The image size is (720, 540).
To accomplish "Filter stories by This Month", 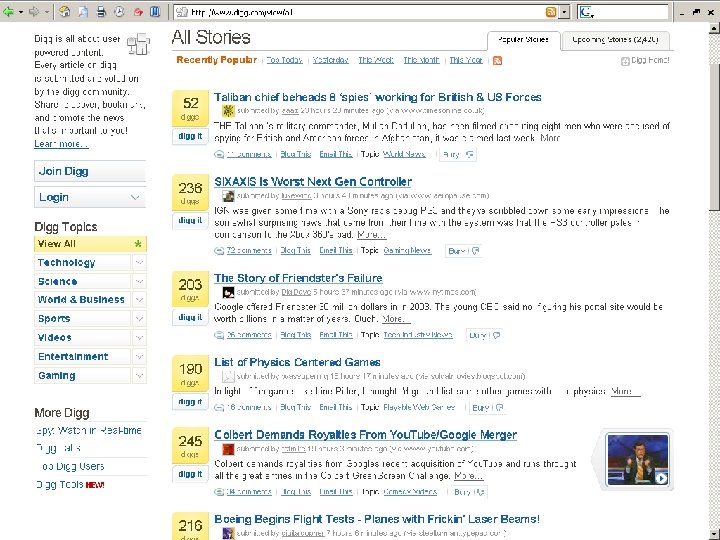I will click(422, 60).
